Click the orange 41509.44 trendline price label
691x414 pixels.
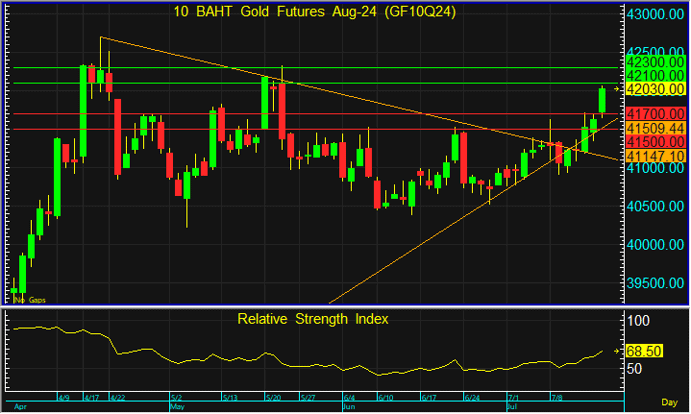(652, 129)
